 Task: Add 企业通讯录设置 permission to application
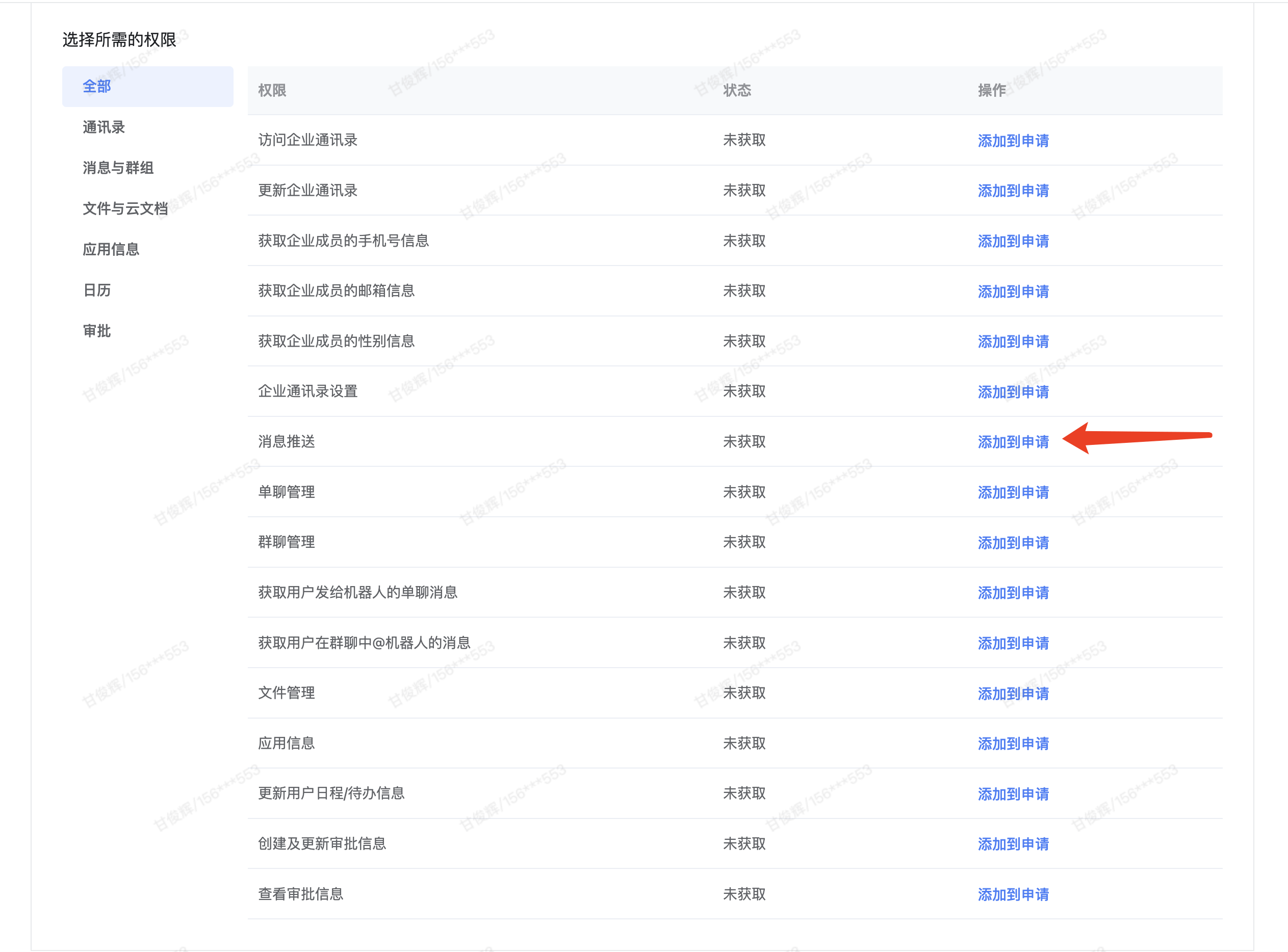[x=1014, y=392]
